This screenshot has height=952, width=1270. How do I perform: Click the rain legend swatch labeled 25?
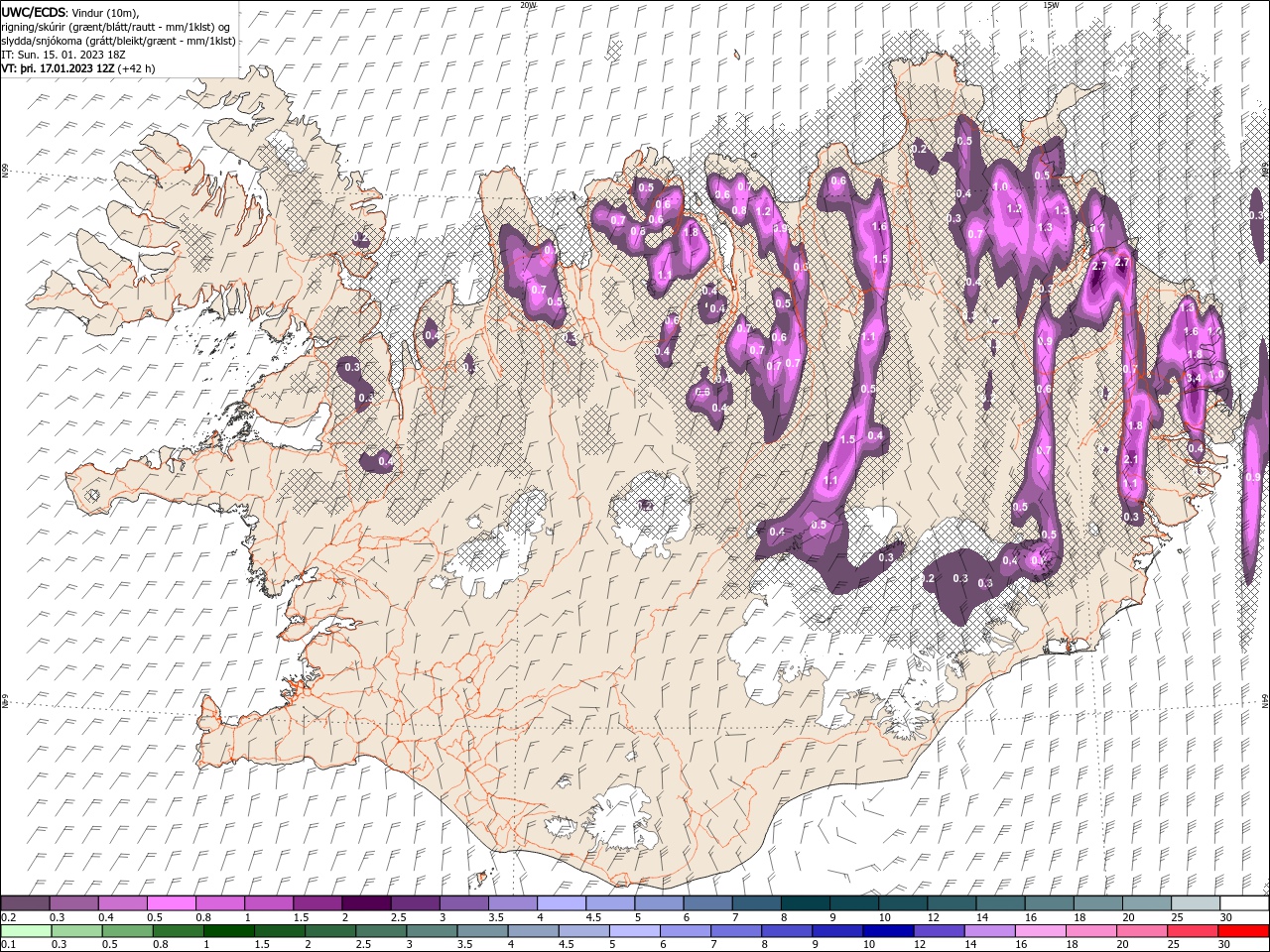coord(1192,930)
